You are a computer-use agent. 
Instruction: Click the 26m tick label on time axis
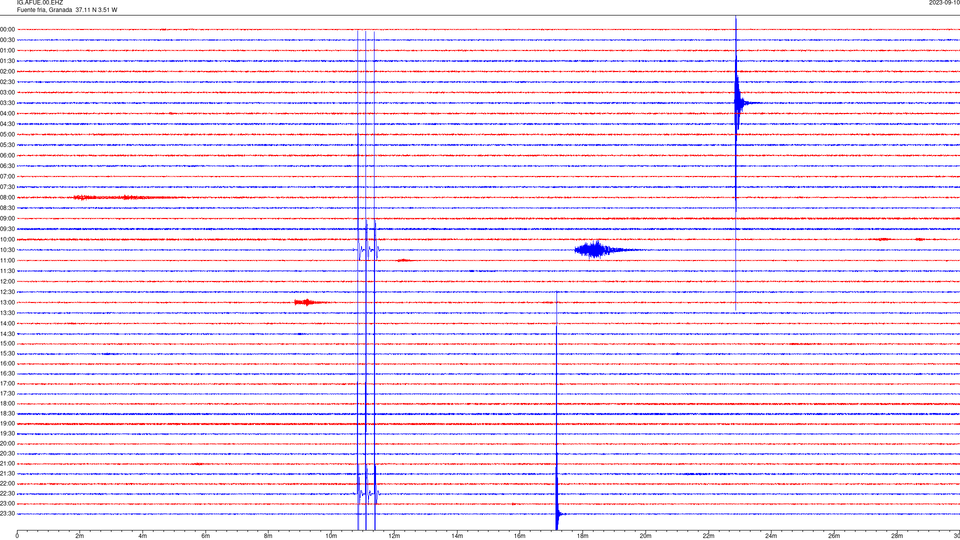point(834,536)
